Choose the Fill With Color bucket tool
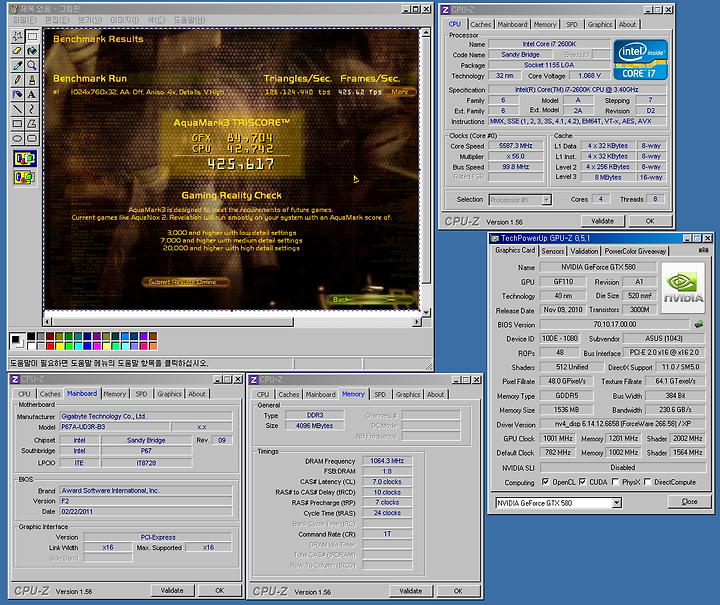Image resolution: width=720 pixels, height=605 pixels. click(32, 50)
